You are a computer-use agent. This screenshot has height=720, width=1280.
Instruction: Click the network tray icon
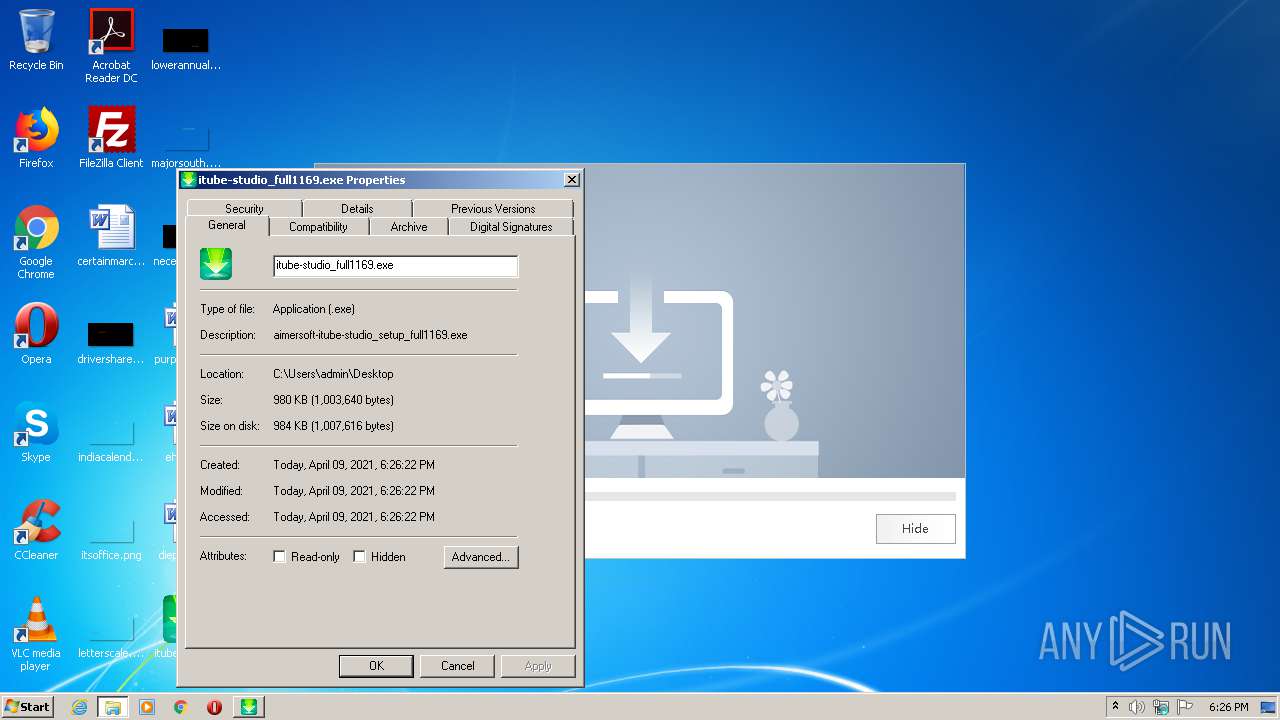point(1161,707)
